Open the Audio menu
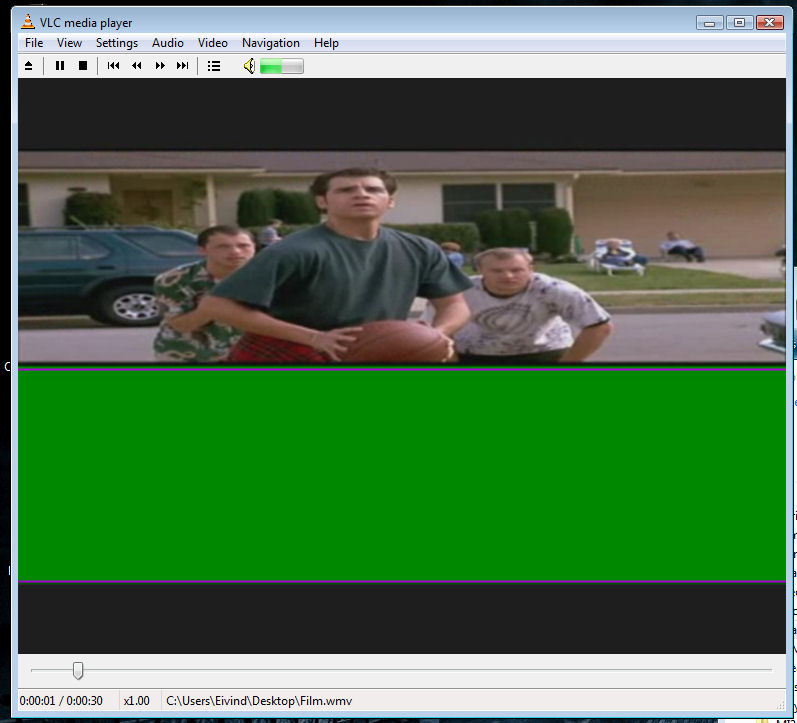 pos(168,43)
